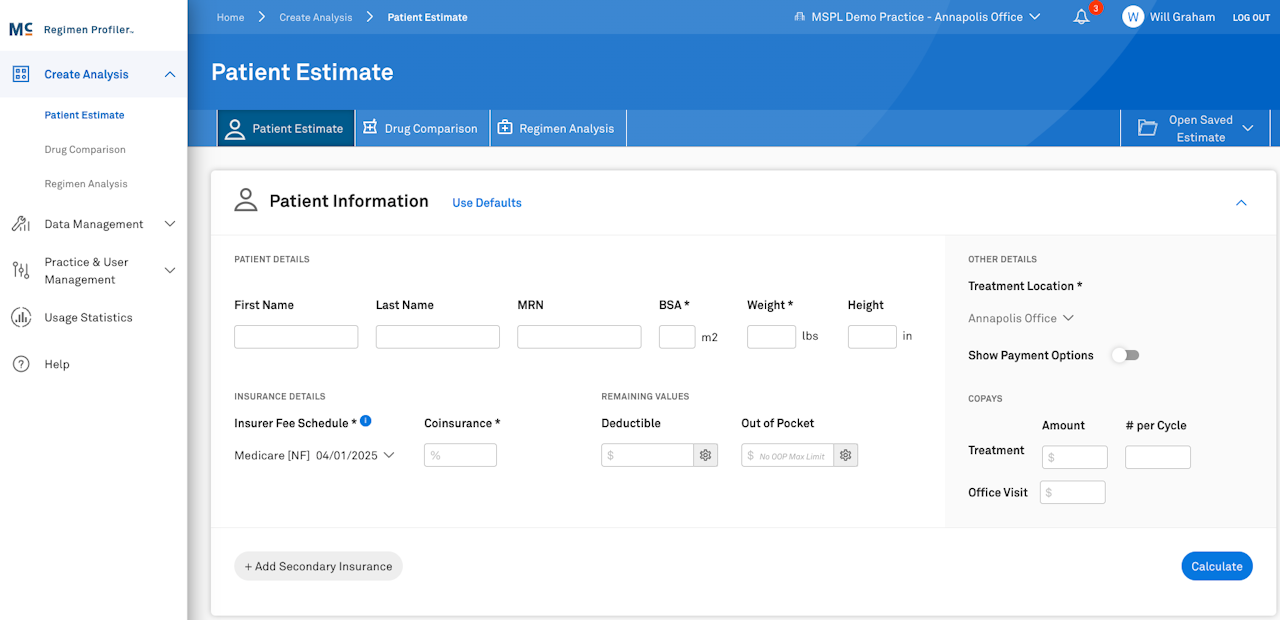
Task: Click the Usage Statistics chart icon
Action: [21, 318]
